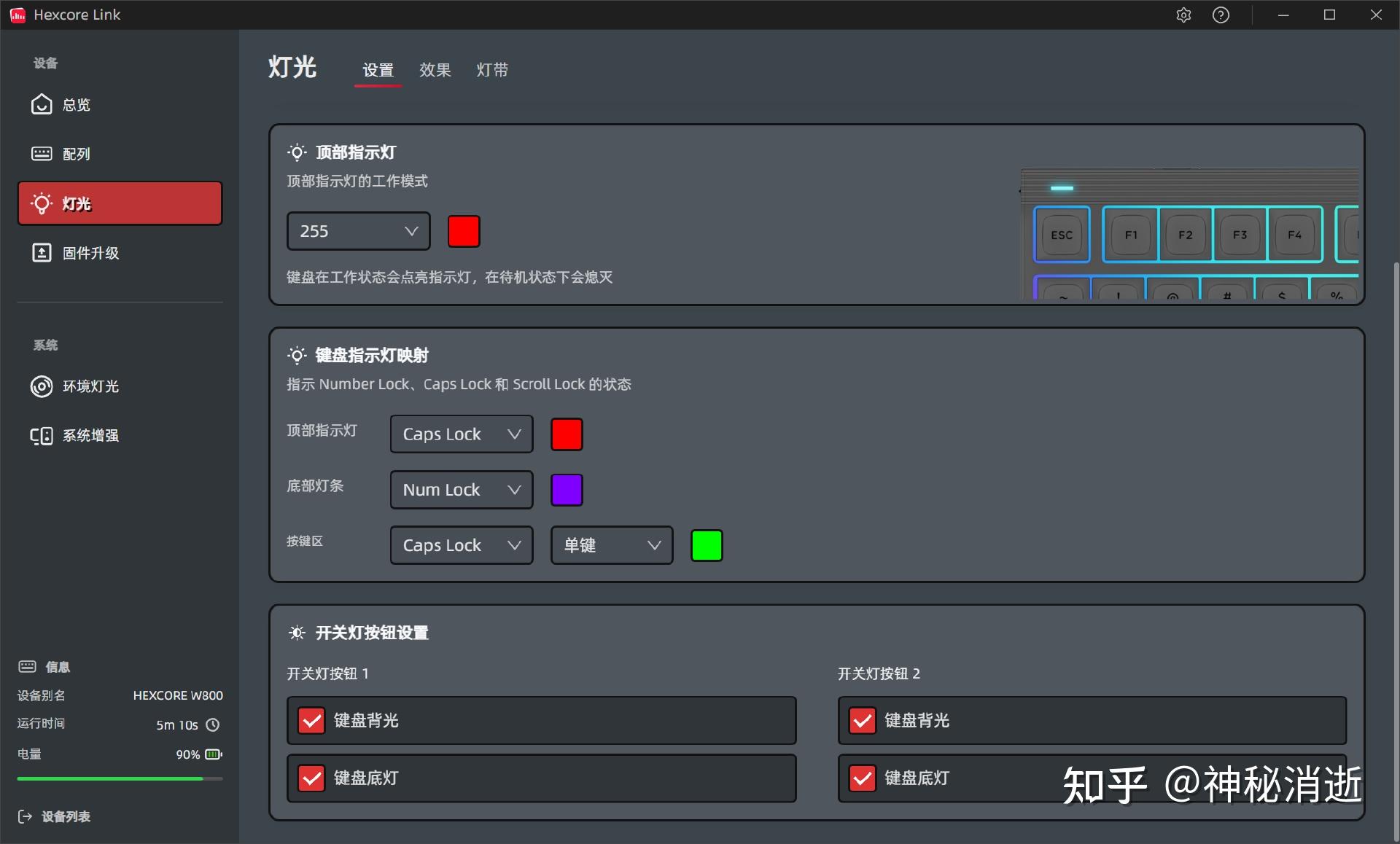The width and height of the screenshot is (1400, 844).
Task: Select the 灯光 lighting section
Action: pyautogui.click(x=75, y=203)
